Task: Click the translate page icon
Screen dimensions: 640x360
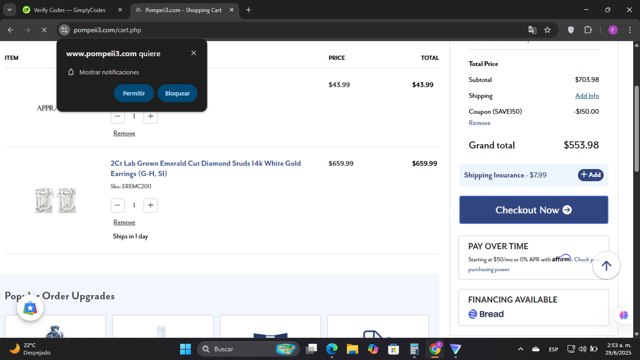Action: 532,30
